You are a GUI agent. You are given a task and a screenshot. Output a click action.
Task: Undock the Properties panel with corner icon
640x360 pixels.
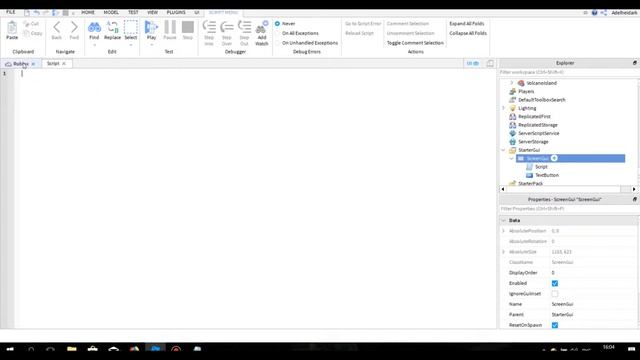click(x=634, y=199)
